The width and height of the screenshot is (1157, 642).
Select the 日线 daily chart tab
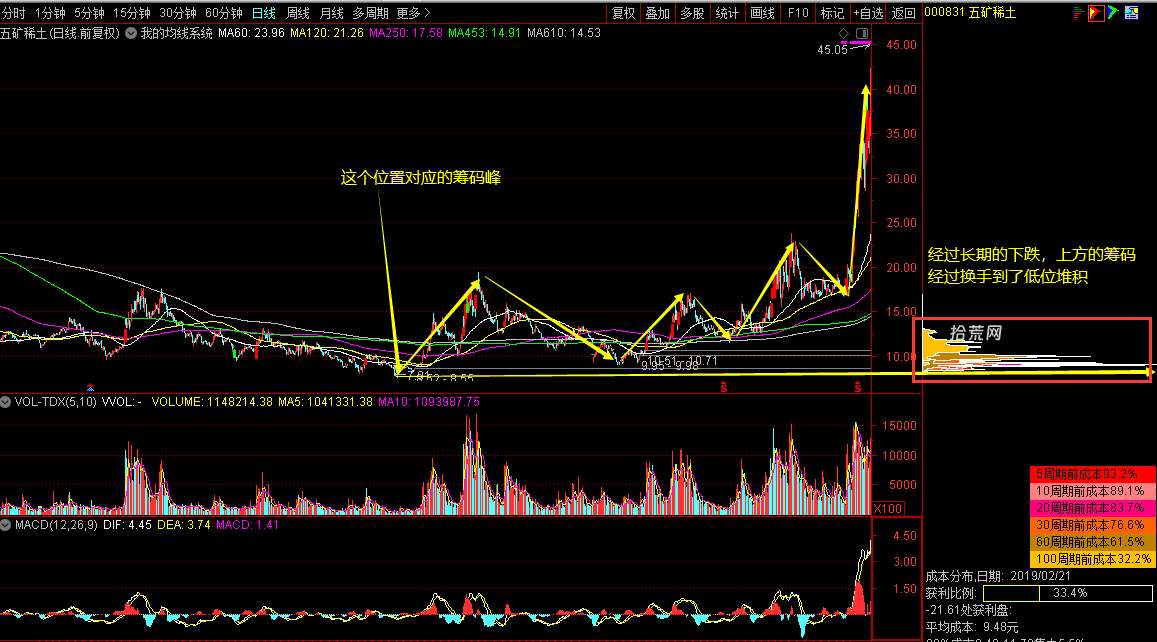[x=263, y=13]
